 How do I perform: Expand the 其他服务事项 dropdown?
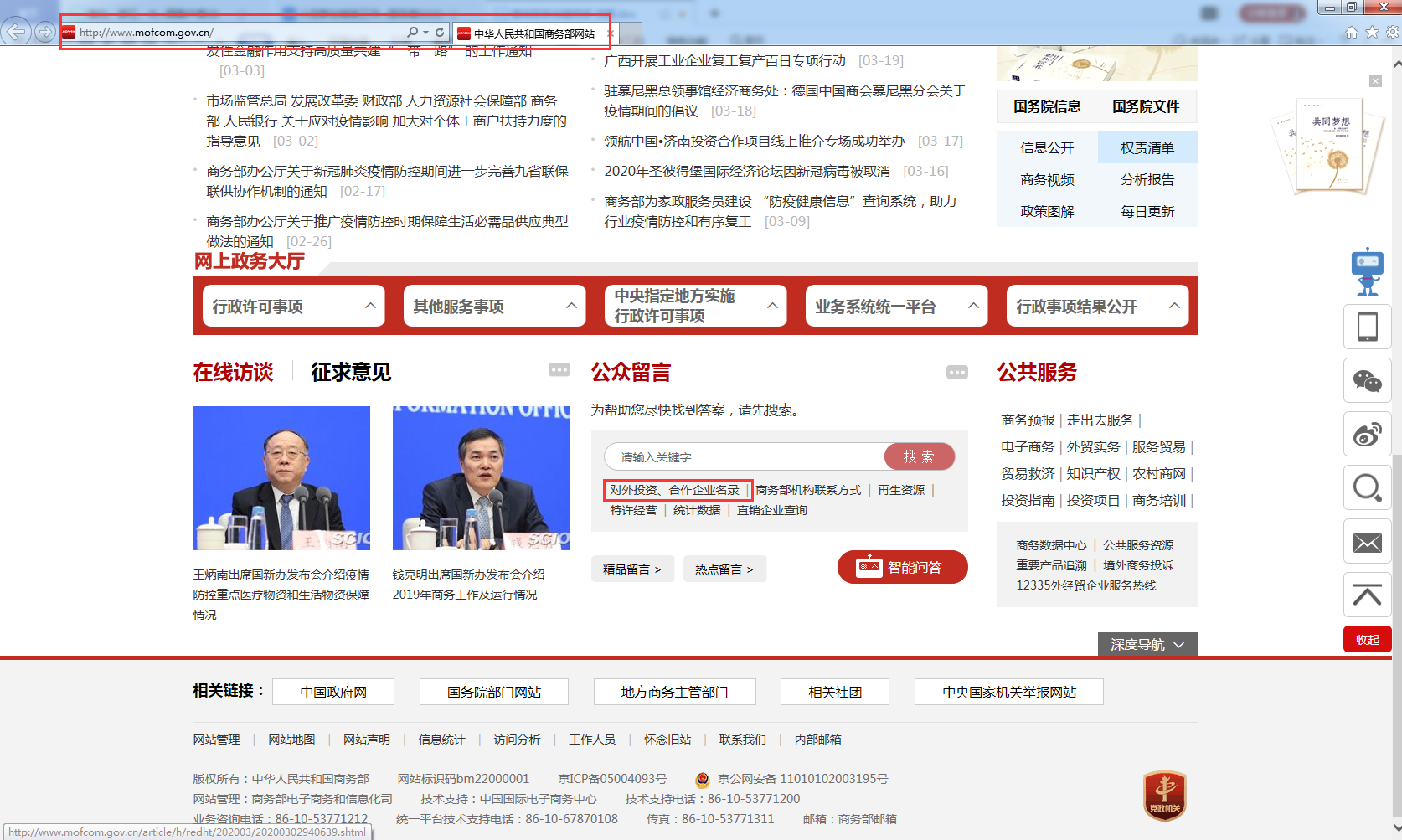click(x=494, y=307)
